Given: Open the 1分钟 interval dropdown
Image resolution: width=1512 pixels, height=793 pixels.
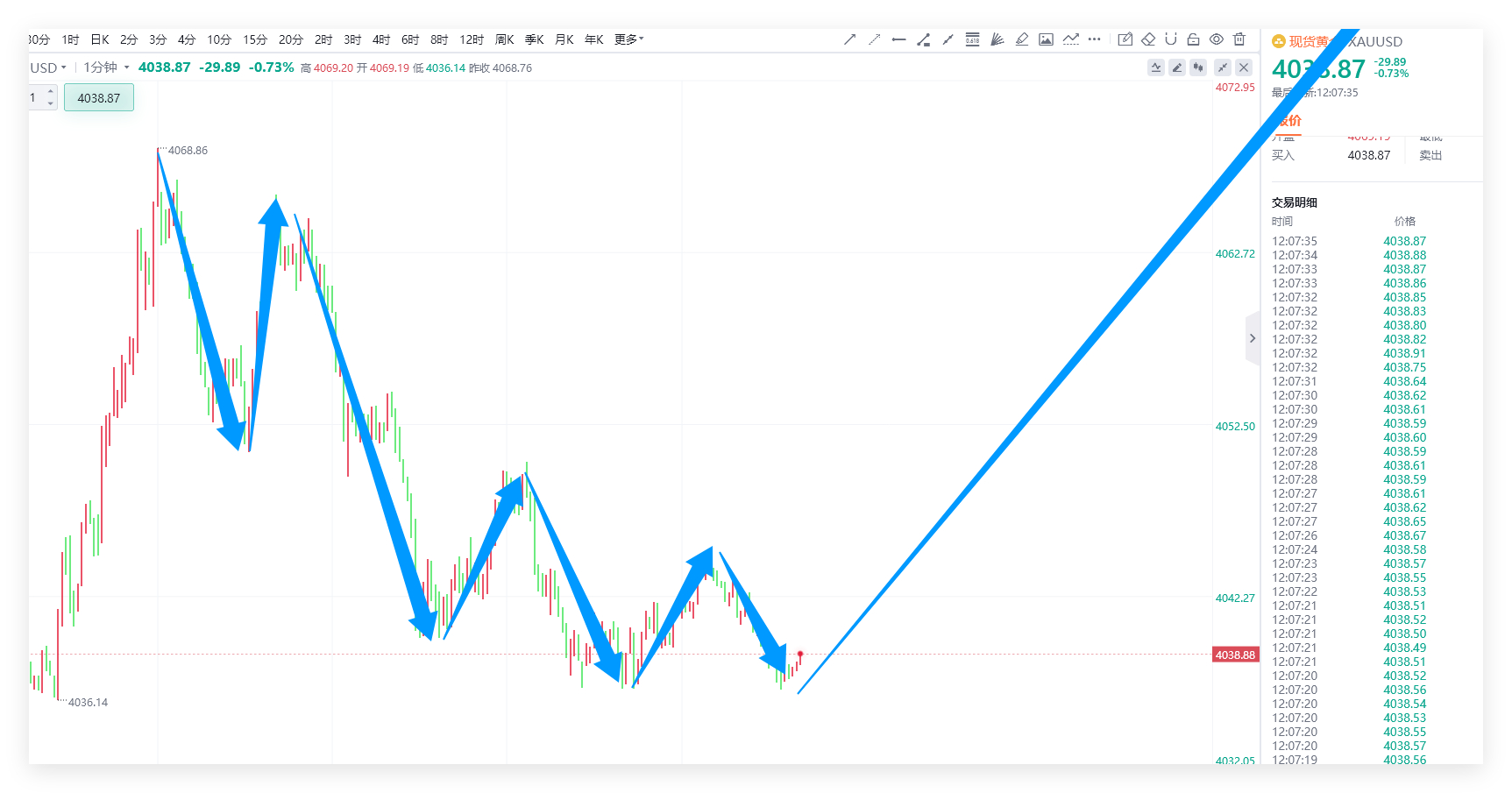Looking at the screenshot, I should 106,67.
